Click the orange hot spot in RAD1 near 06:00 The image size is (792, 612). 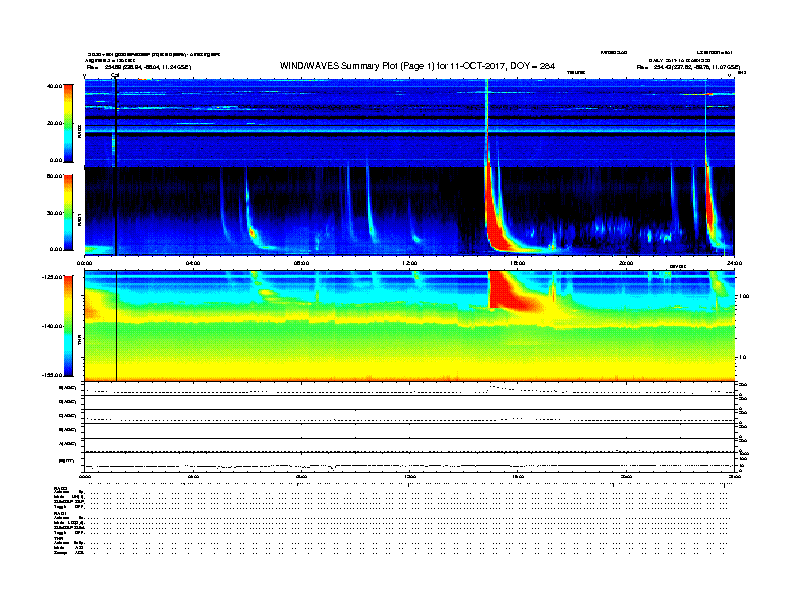coord(253,233)
